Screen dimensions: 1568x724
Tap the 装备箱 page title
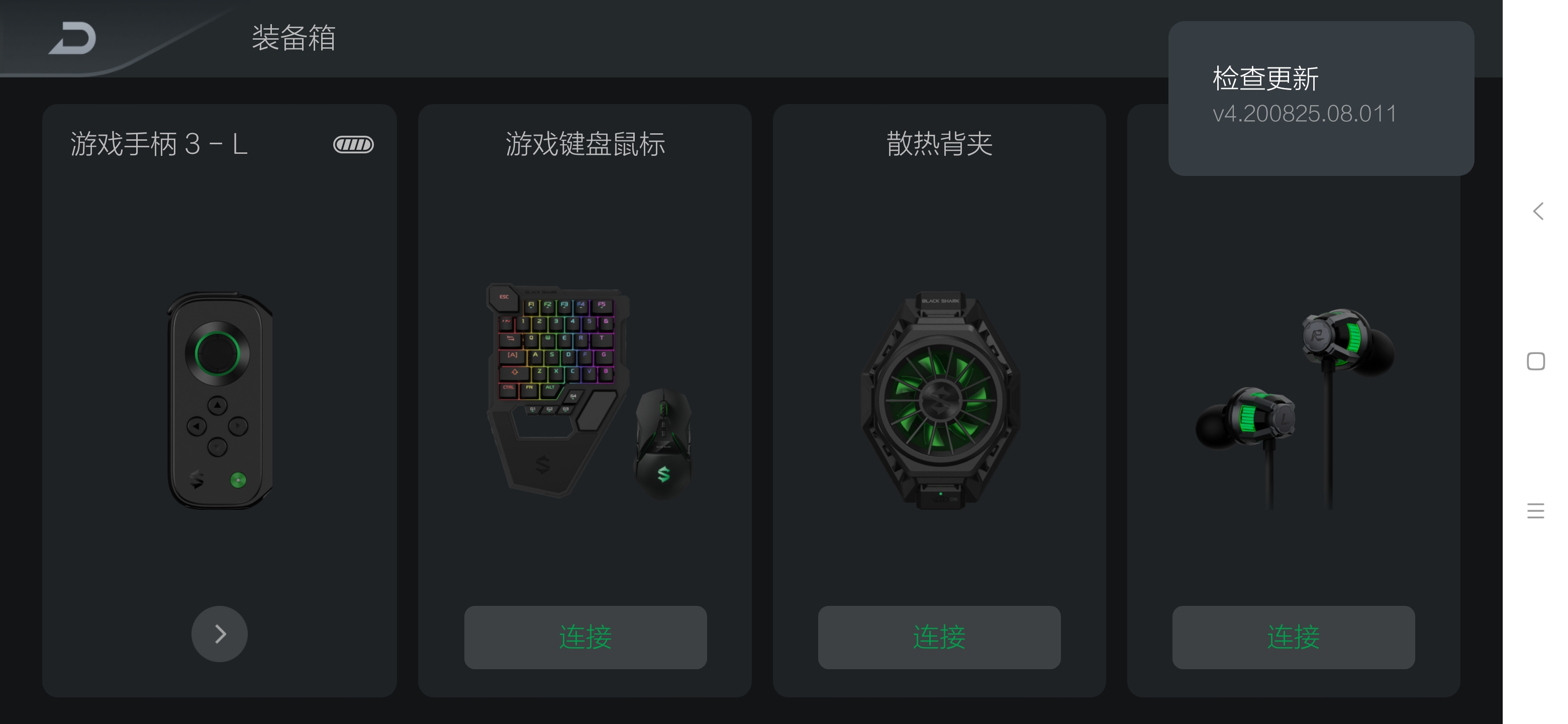point(293,38)
